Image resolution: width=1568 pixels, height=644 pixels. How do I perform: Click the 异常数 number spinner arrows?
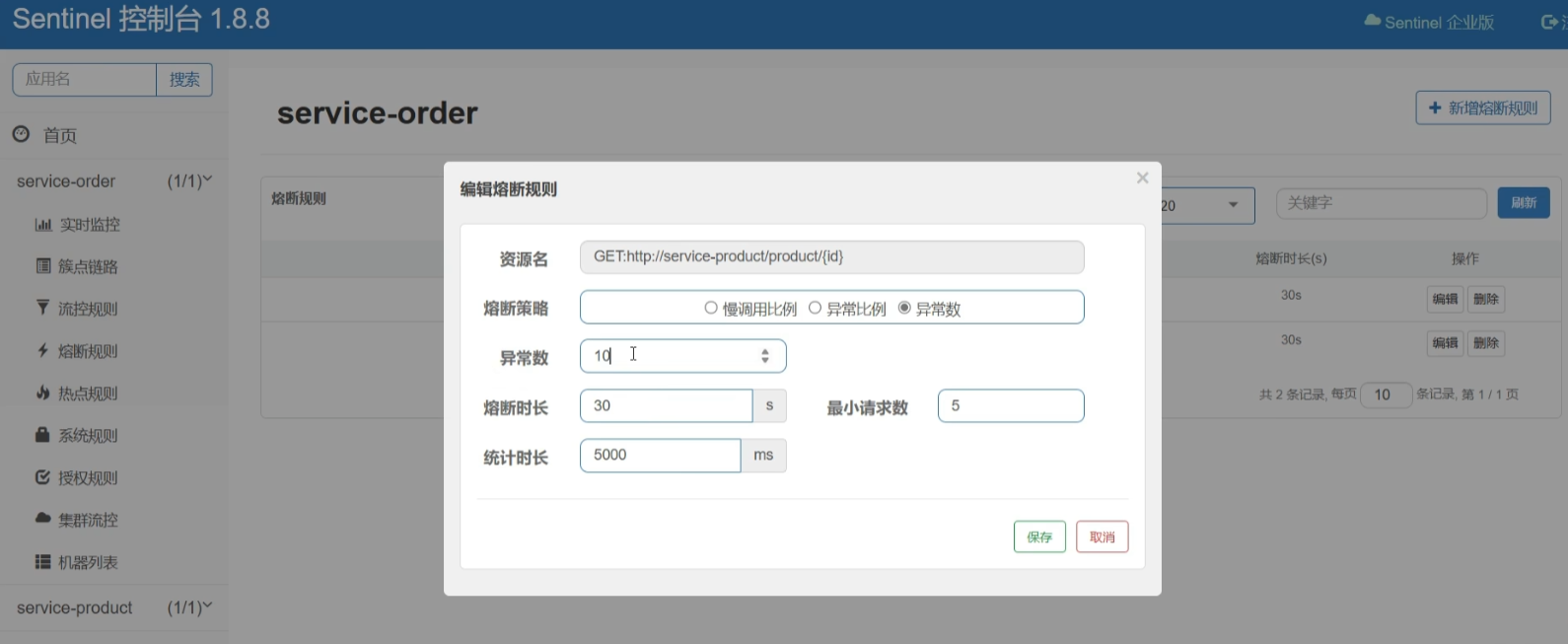pyautogui.click(x=765, y=356)
